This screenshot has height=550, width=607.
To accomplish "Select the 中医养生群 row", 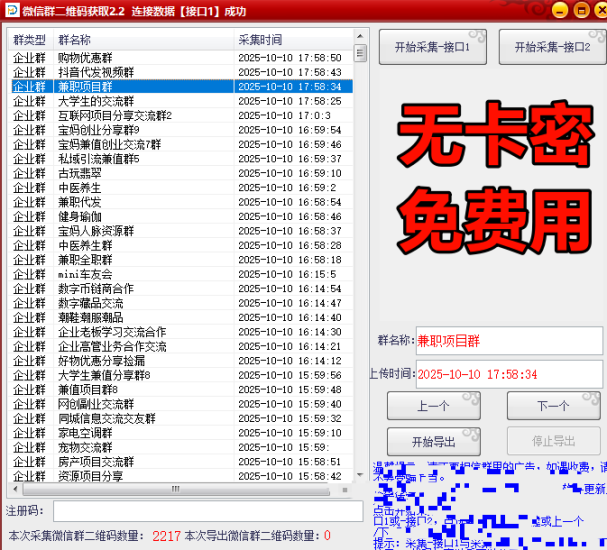I will [180, 245].
